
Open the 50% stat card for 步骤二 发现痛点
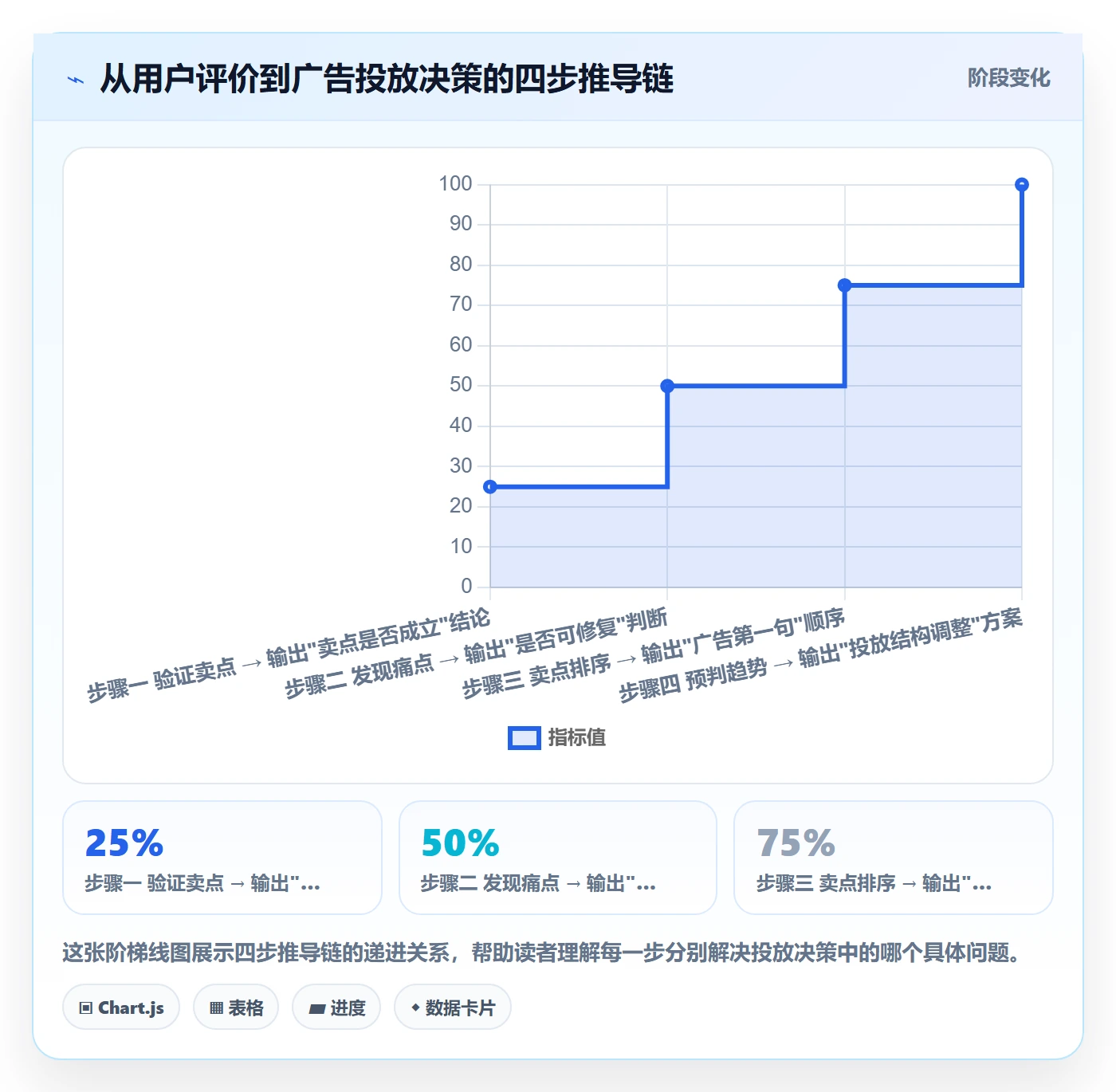558,858
